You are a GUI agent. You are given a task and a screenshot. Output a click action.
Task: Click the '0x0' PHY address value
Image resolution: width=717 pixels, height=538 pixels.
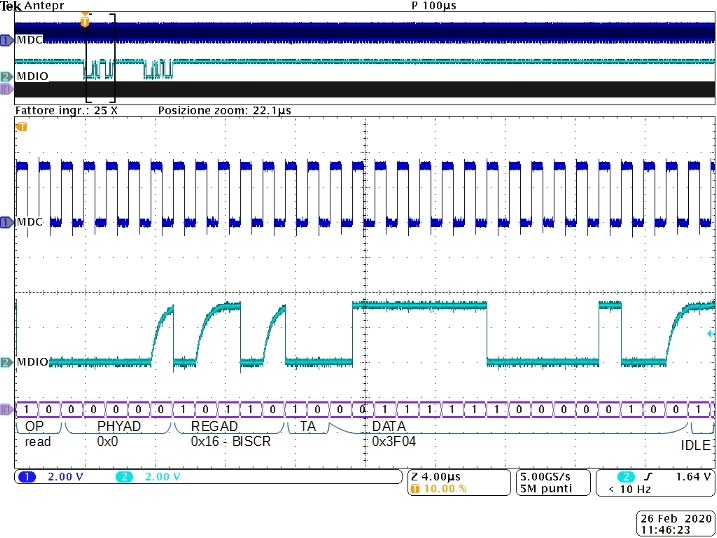(x=107, y=442)
